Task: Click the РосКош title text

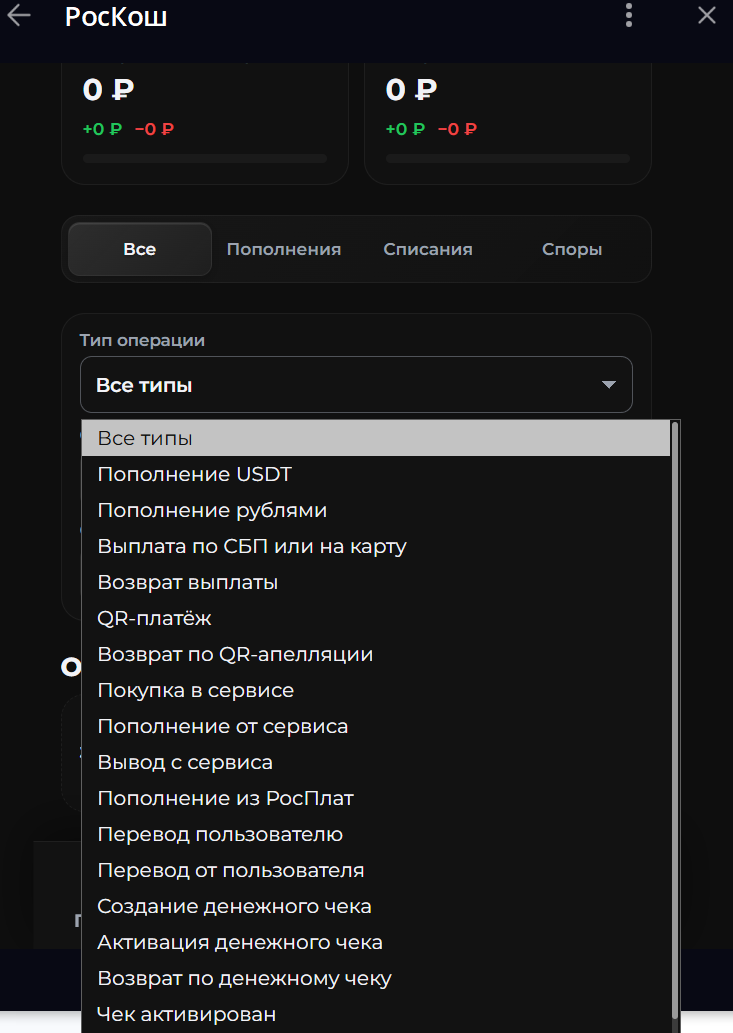Action: coord(116,16)
